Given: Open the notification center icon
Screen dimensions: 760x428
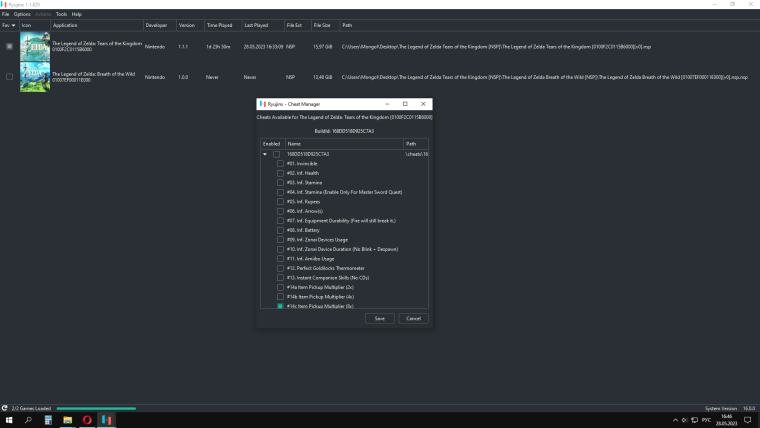Looking at the screenshot, I should [x=748, y=420].
